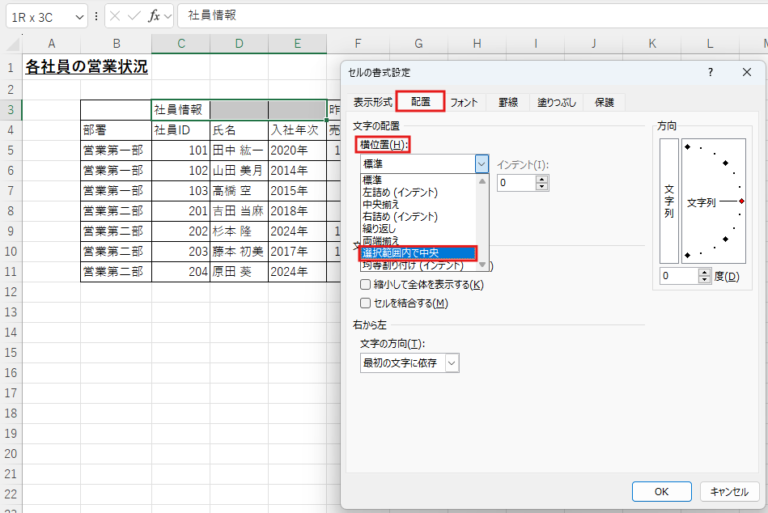This screenshot has height=513, width=768.
Task: Open the 罫線 tab
Action: (508, 102)
